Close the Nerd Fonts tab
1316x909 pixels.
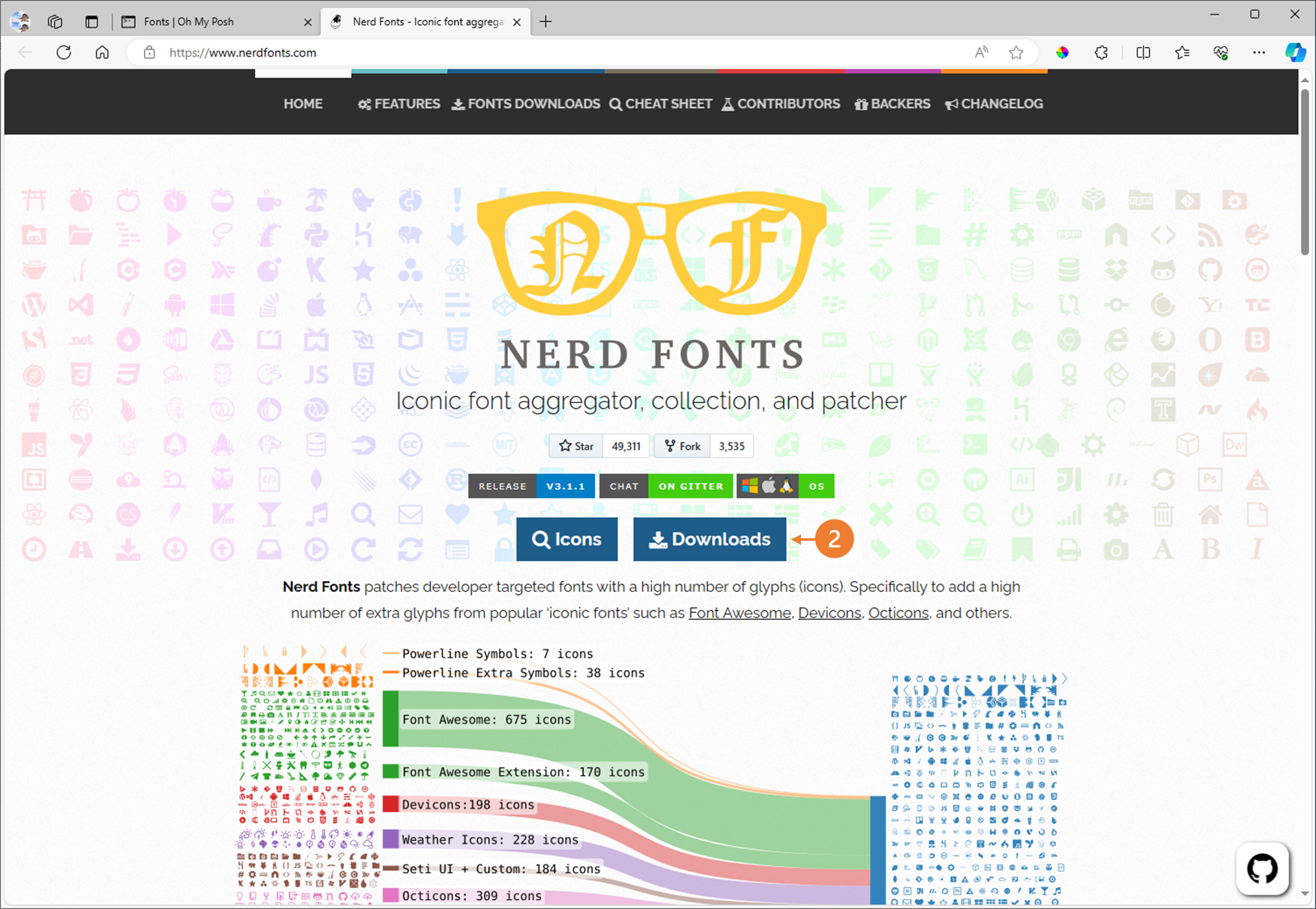(517, 22)
